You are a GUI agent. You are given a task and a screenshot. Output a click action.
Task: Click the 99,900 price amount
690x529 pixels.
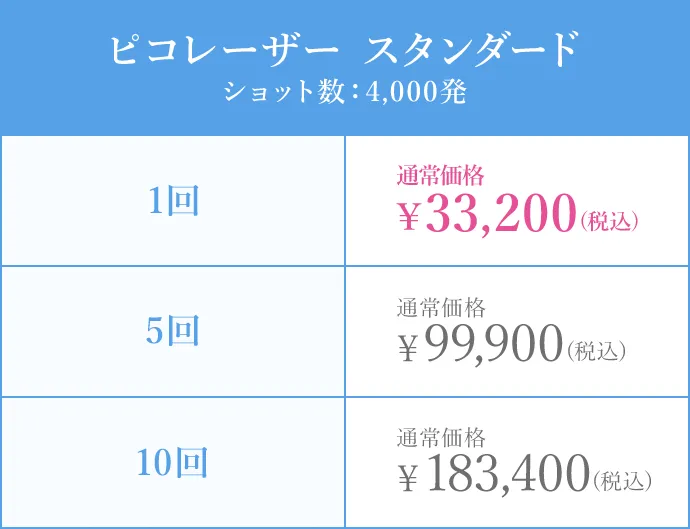click(x=494, y=345)
